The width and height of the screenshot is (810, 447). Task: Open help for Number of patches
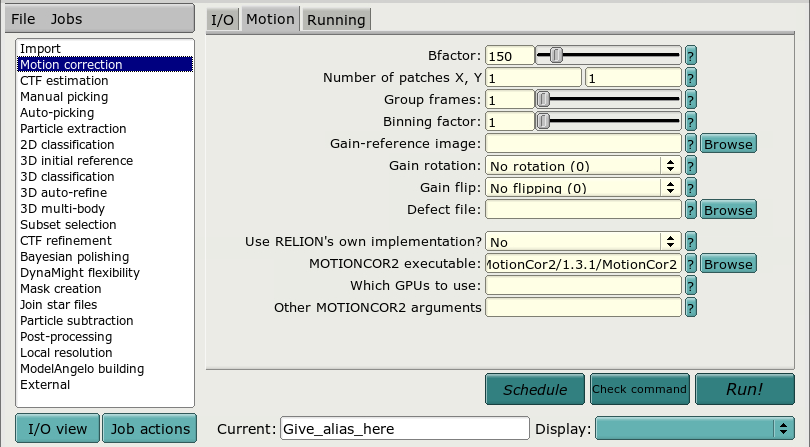(x=691, y=78)
